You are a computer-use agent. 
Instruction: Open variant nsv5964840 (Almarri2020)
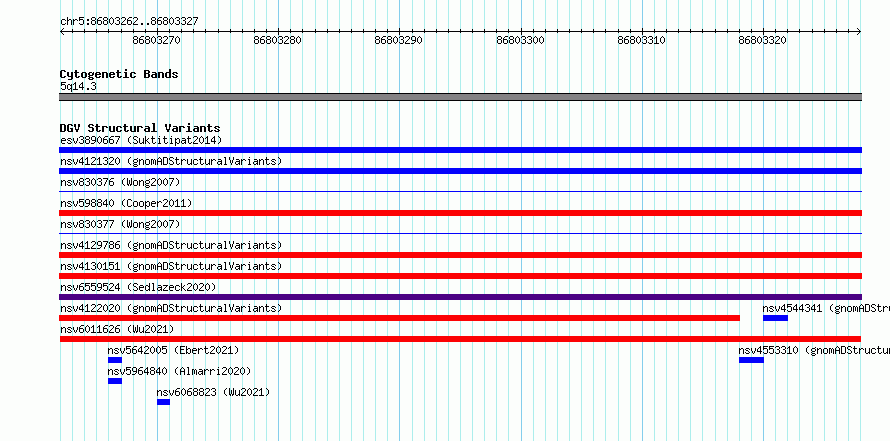coord(179,371)
